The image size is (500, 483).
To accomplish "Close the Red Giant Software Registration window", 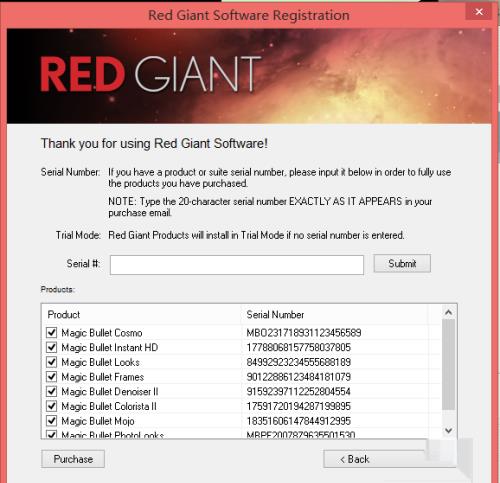I will tap(479, 12).
